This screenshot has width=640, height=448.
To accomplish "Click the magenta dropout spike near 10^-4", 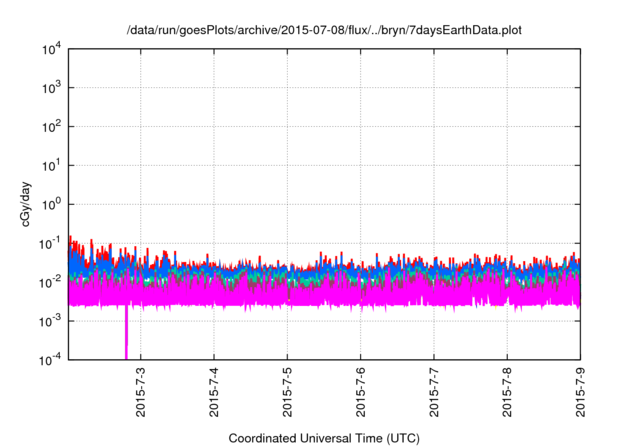I will pos(126,333).
